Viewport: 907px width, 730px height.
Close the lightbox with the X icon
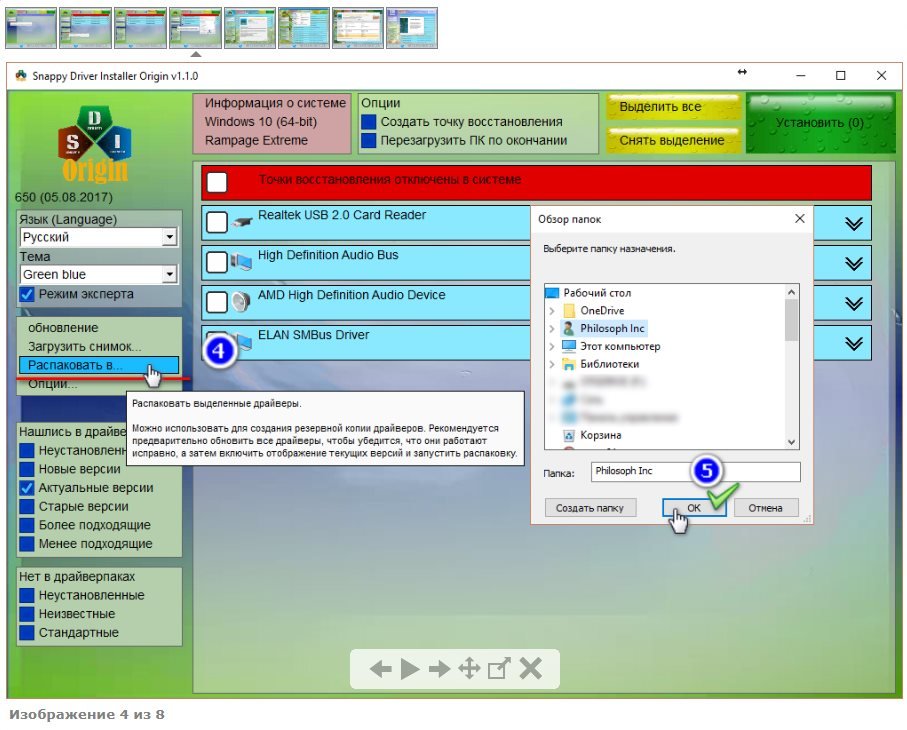[530, 670]
